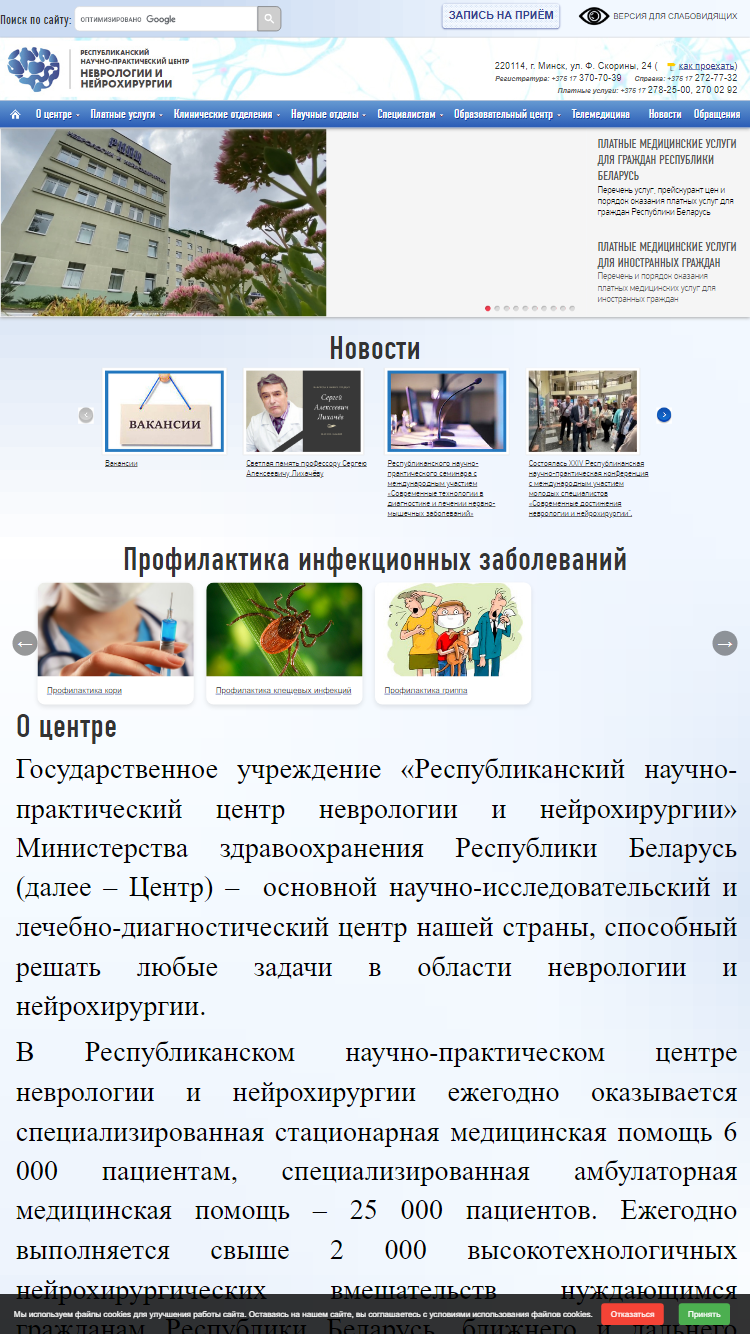This screenshot has width=750, height=1334.
Task: Expand the «Платные услуги» menu
Action: 125,114
